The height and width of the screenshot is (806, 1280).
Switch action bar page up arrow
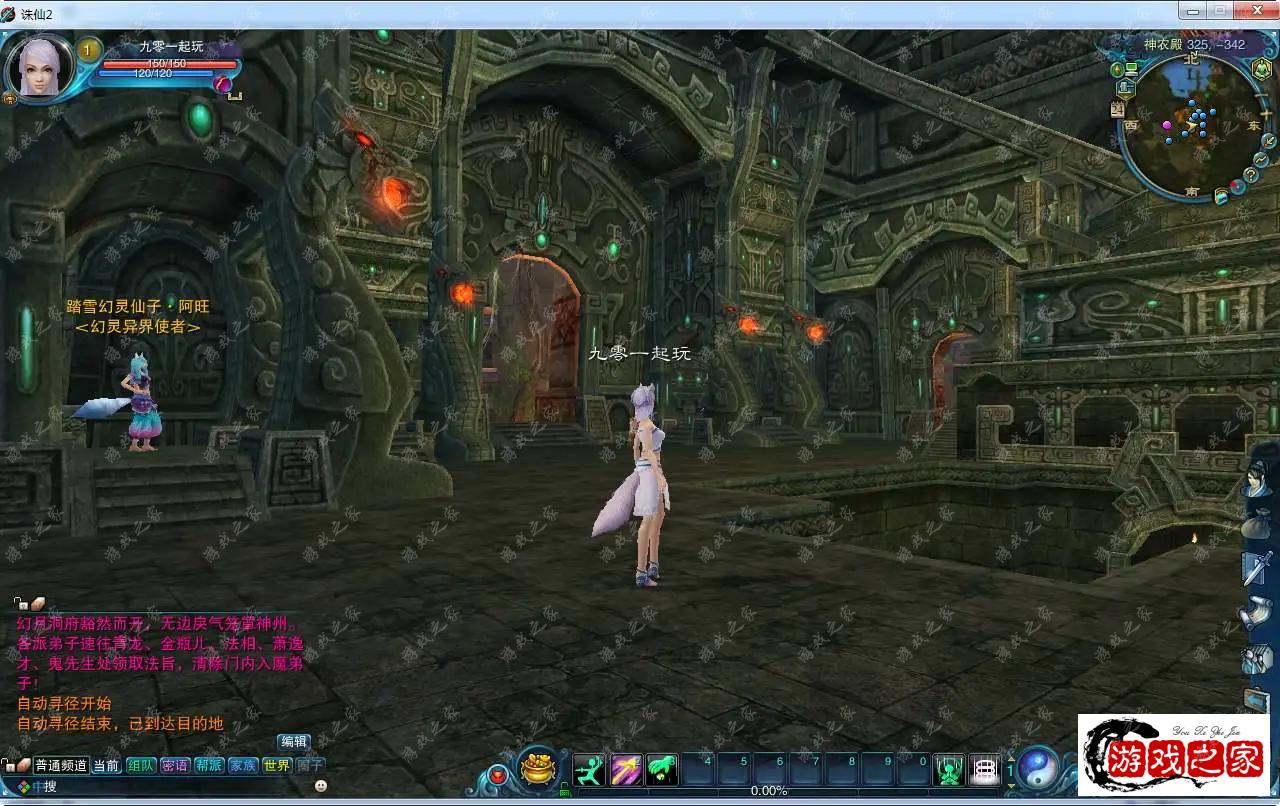tap(1010, 759)
